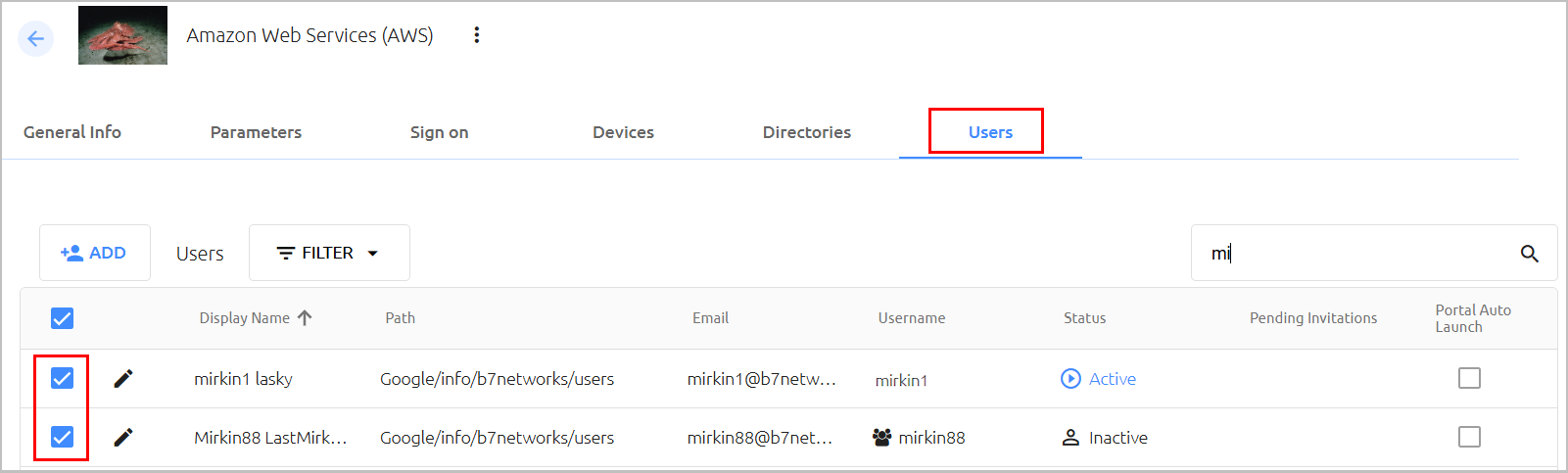Select the Mirkin88 LastMirk display name

[270, 438]
